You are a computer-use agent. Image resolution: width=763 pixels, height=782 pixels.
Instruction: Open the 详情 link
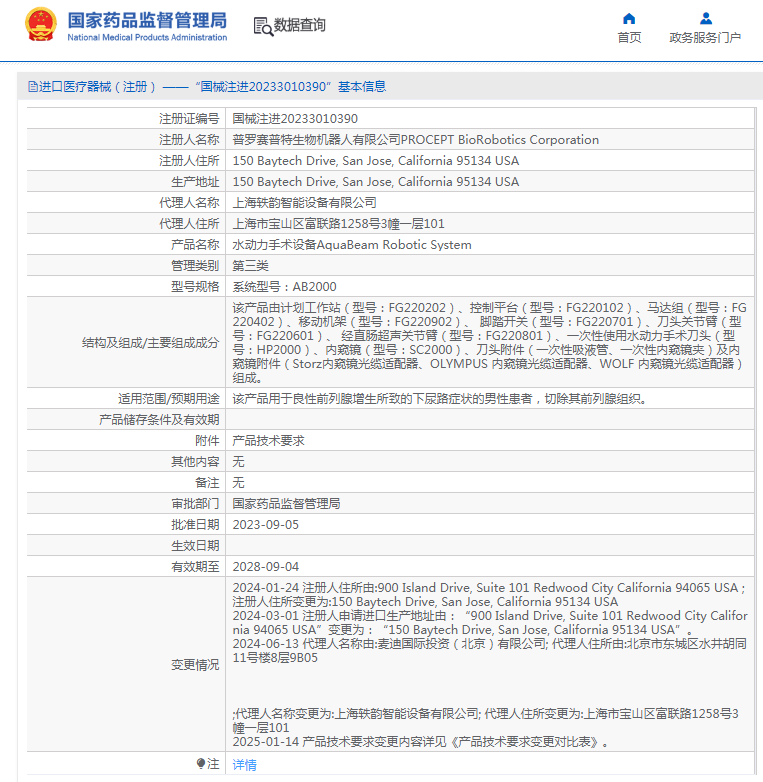pos(244,765)
